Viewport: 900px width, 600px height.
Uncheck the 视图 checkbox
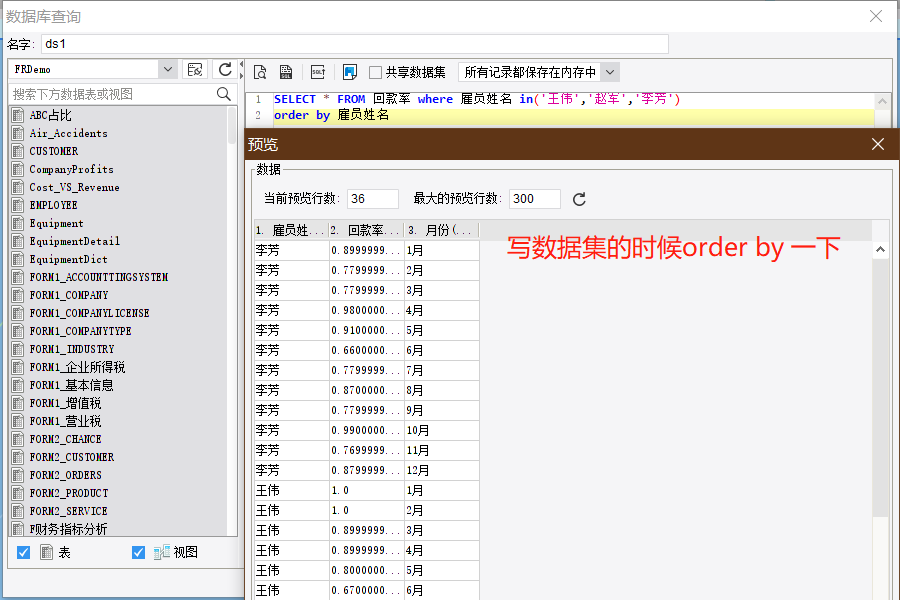pos(139,552)
